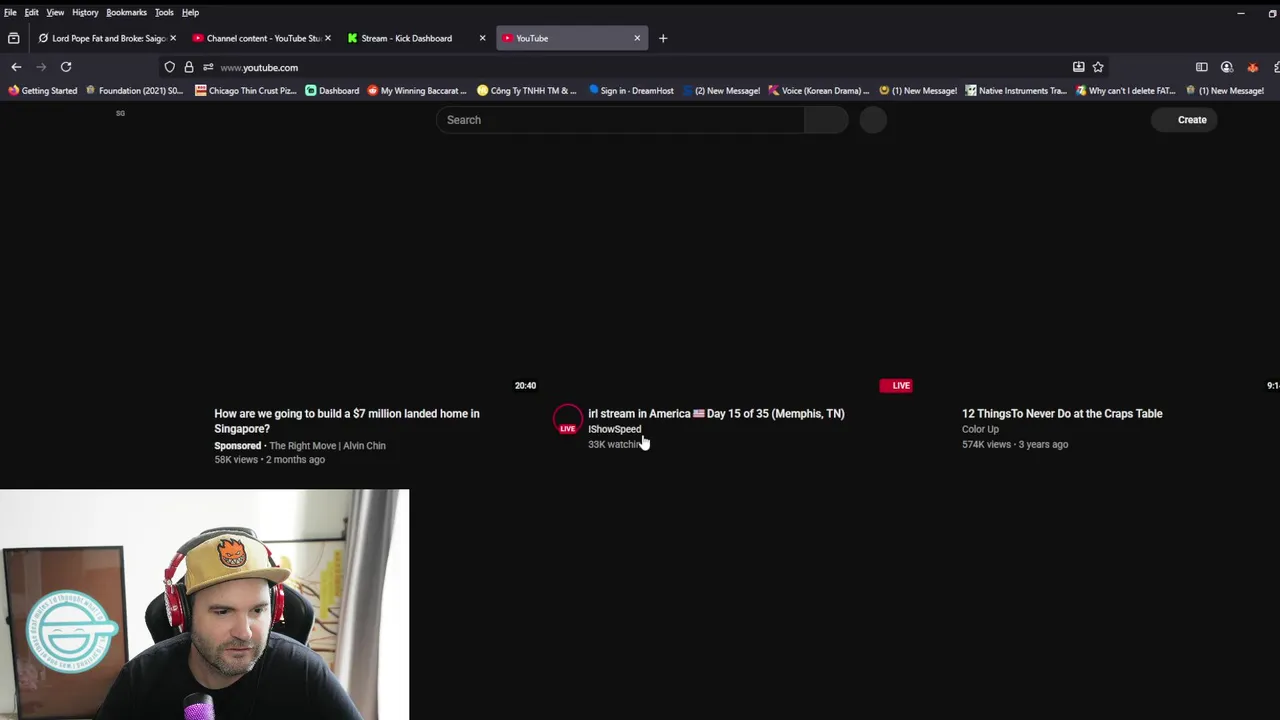This screenshot has height=720, width=1280.
Task: Open The Right Move | Alvin Chin channel
Action: click(327, 446)
